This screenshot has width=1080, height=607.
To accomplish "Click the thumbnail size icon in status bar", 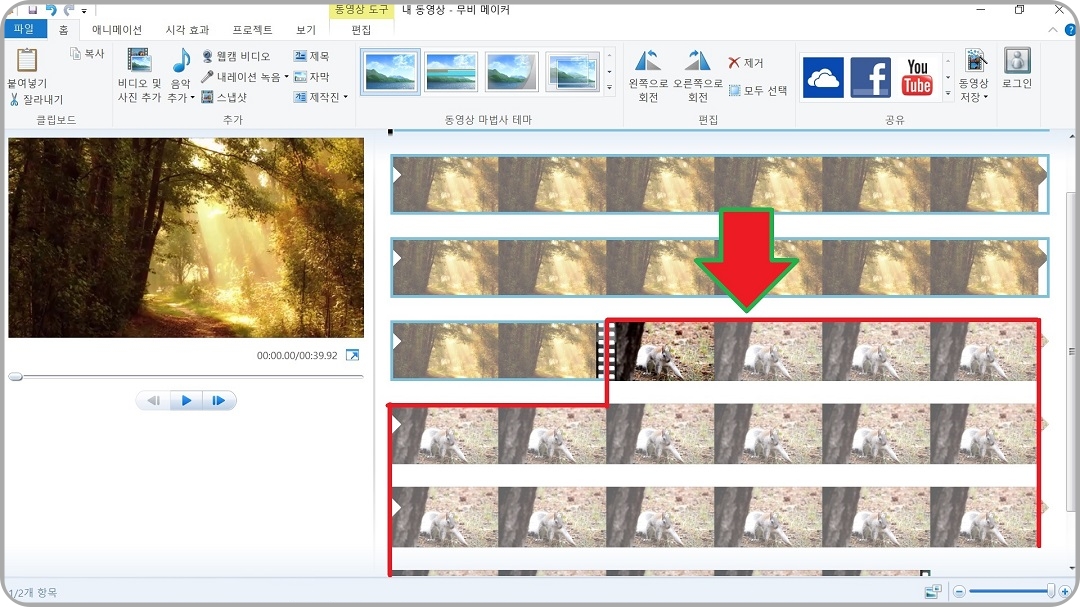I will 933,591.
